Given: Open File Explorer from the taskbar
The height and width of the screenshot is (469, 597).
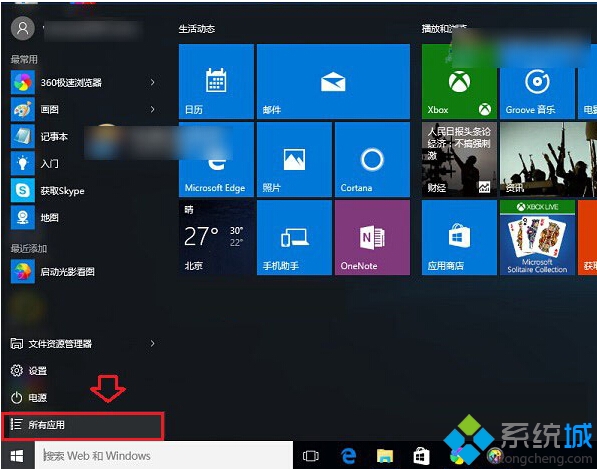Looking at the screenshot, I should [385, 456].
